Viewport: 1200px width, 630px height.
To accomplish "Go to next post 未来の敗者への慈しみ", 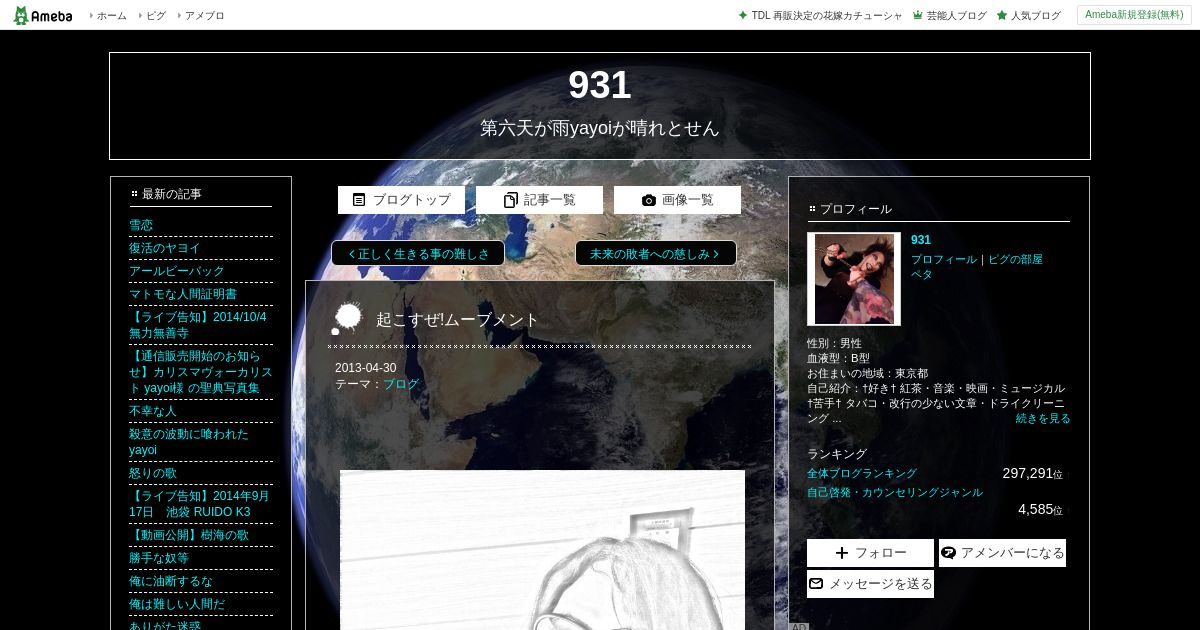I will [656, 253].
